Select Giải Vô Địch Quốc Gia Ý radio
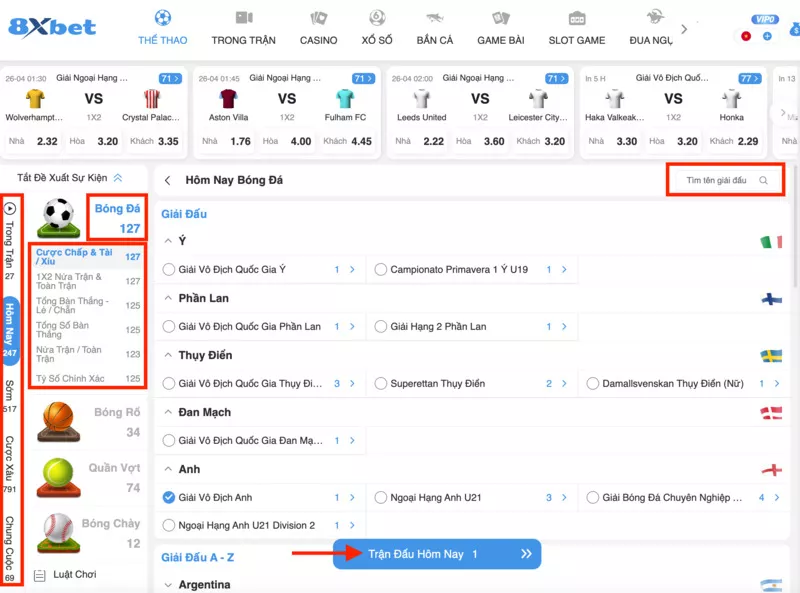 168,269
